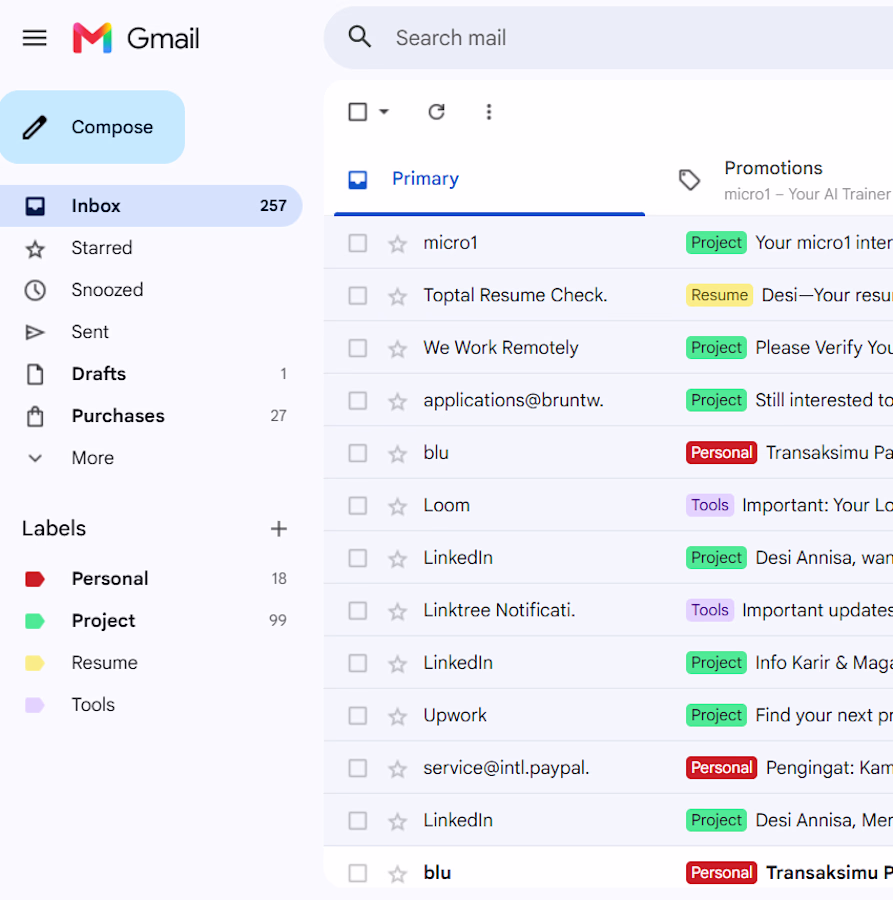Star the Linktree Notifications email
The height and width of the screenshot is (900, 893).
coord(397,611)
